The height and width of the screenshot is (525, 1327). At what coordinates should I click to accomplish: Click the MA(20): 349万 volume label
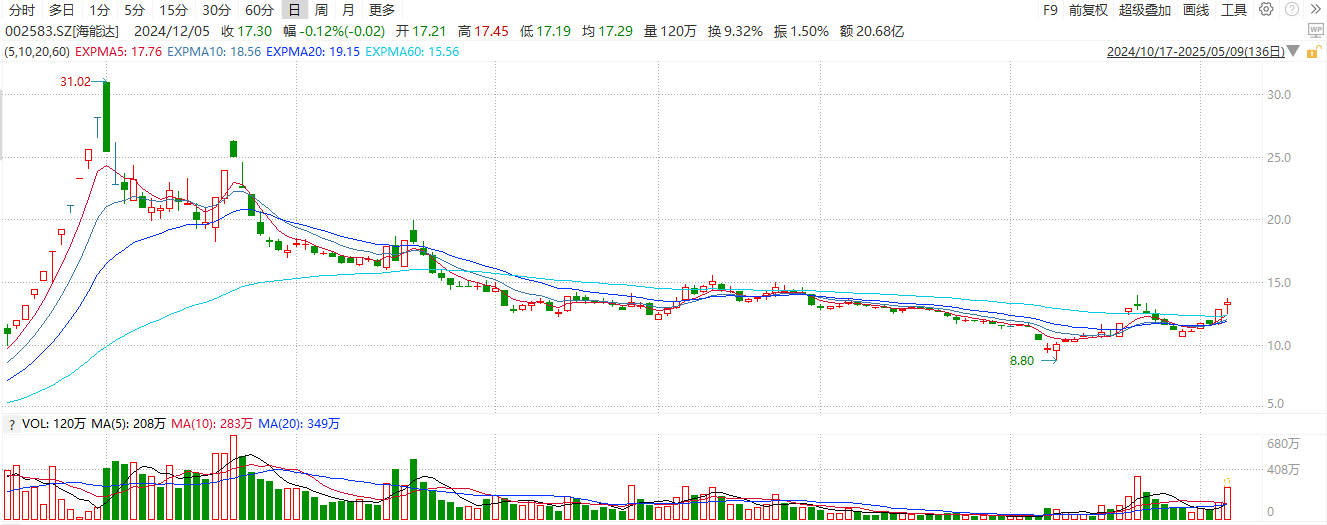[299, 425]
